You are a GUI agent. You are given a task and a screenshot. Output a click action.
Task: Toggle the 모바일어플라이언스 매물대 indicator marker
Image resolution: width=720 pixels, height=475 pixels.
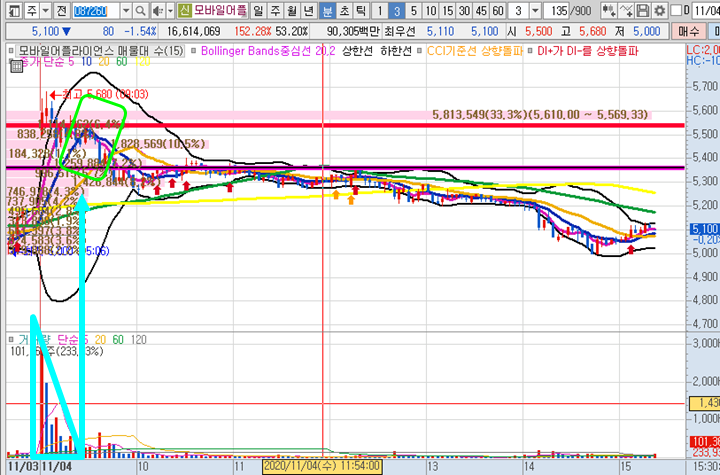(11, 51)
